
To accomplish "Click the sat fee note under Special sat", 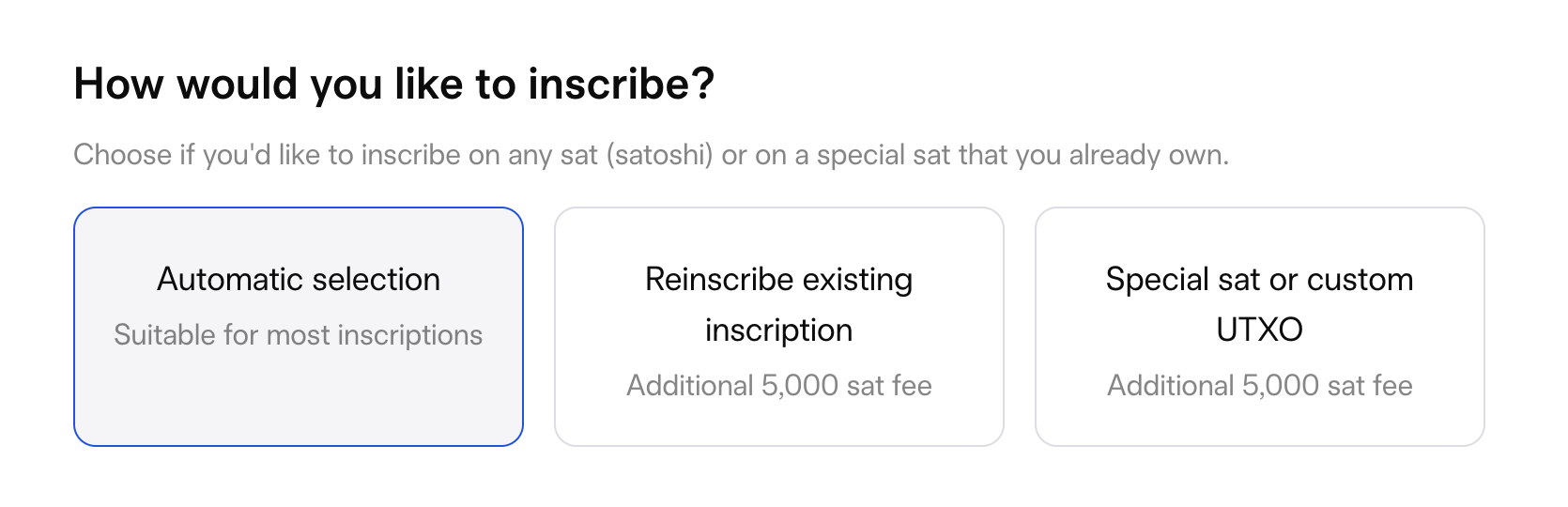I will point(1260,386).
